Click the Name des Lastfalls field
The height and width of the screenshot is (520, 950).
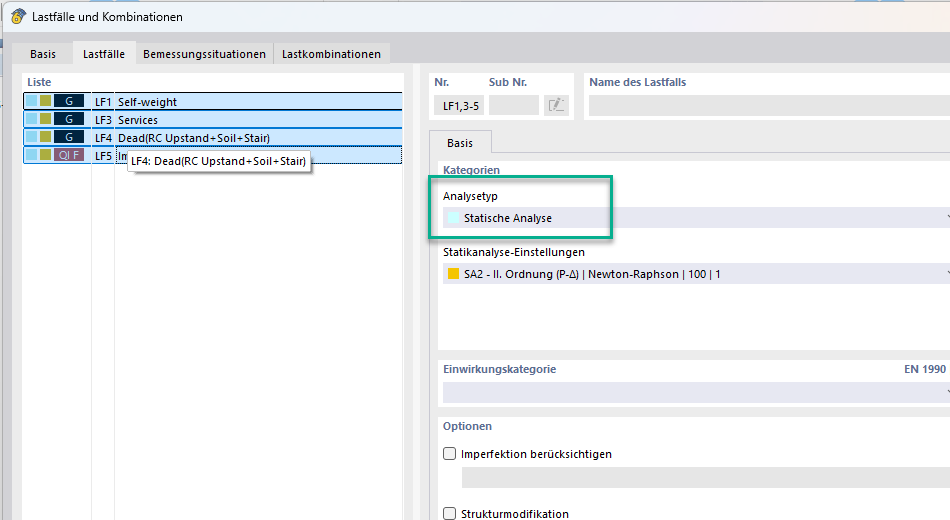coord(769,105)
